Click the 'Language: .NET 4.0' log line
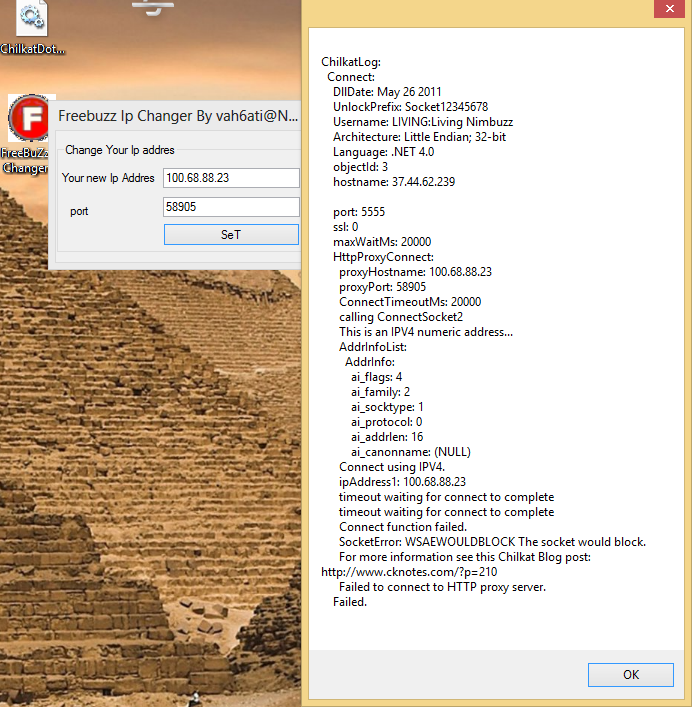The image size is (692, 707). pyautogui.click(x=383, y=152)
